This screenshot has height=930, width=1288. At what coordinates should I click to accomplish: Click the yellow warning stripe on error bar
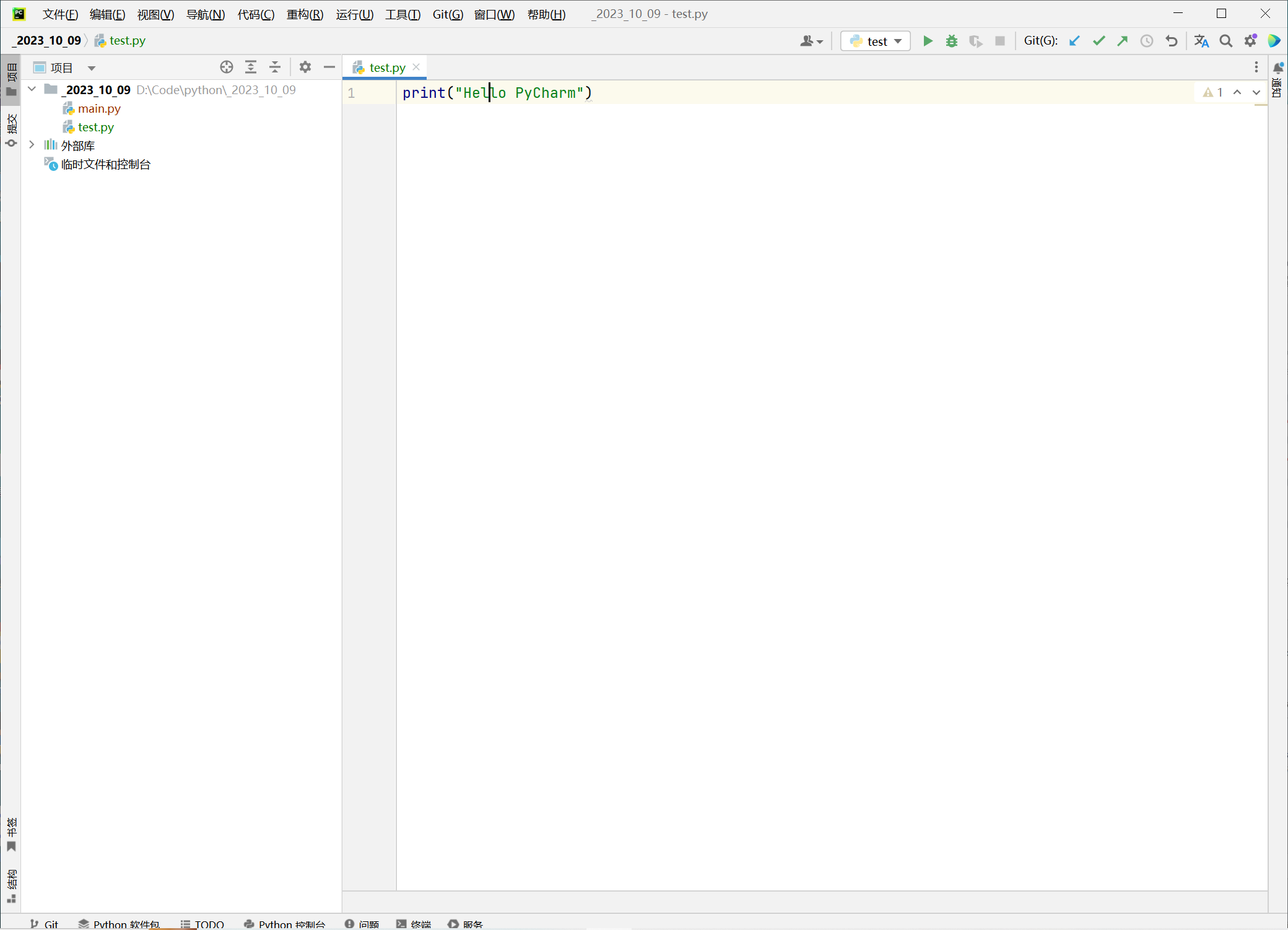tap(1261, 105)
